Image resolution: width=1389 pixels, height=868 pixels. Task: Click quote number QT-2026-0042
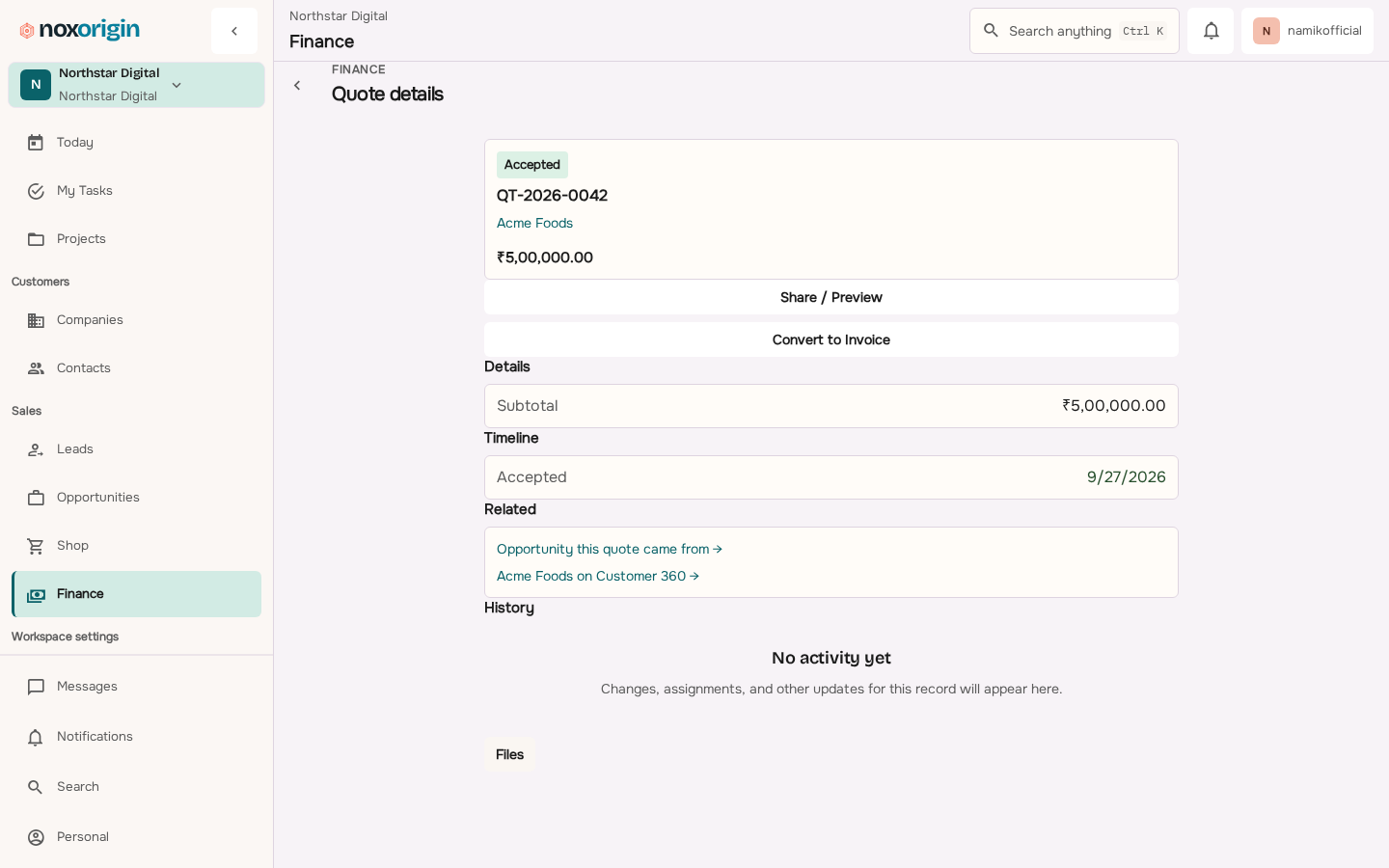click(552, 196)
